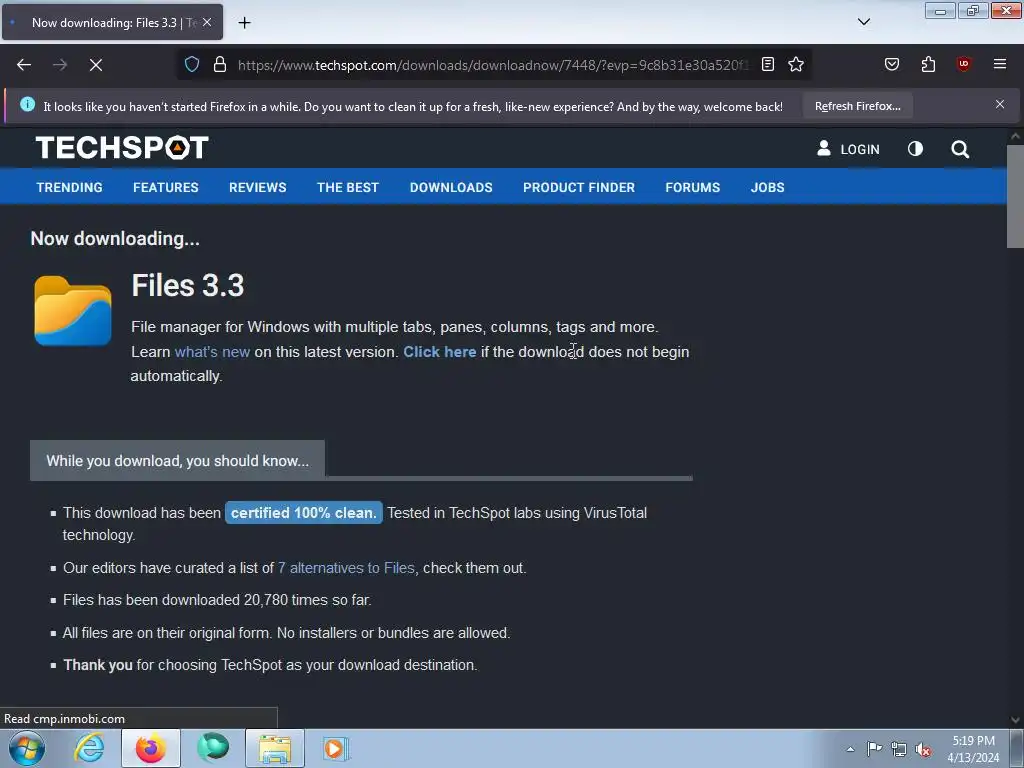Open the JOBS menu item
The width and height of the screenshot is (1024, 768).
point(767,187)
